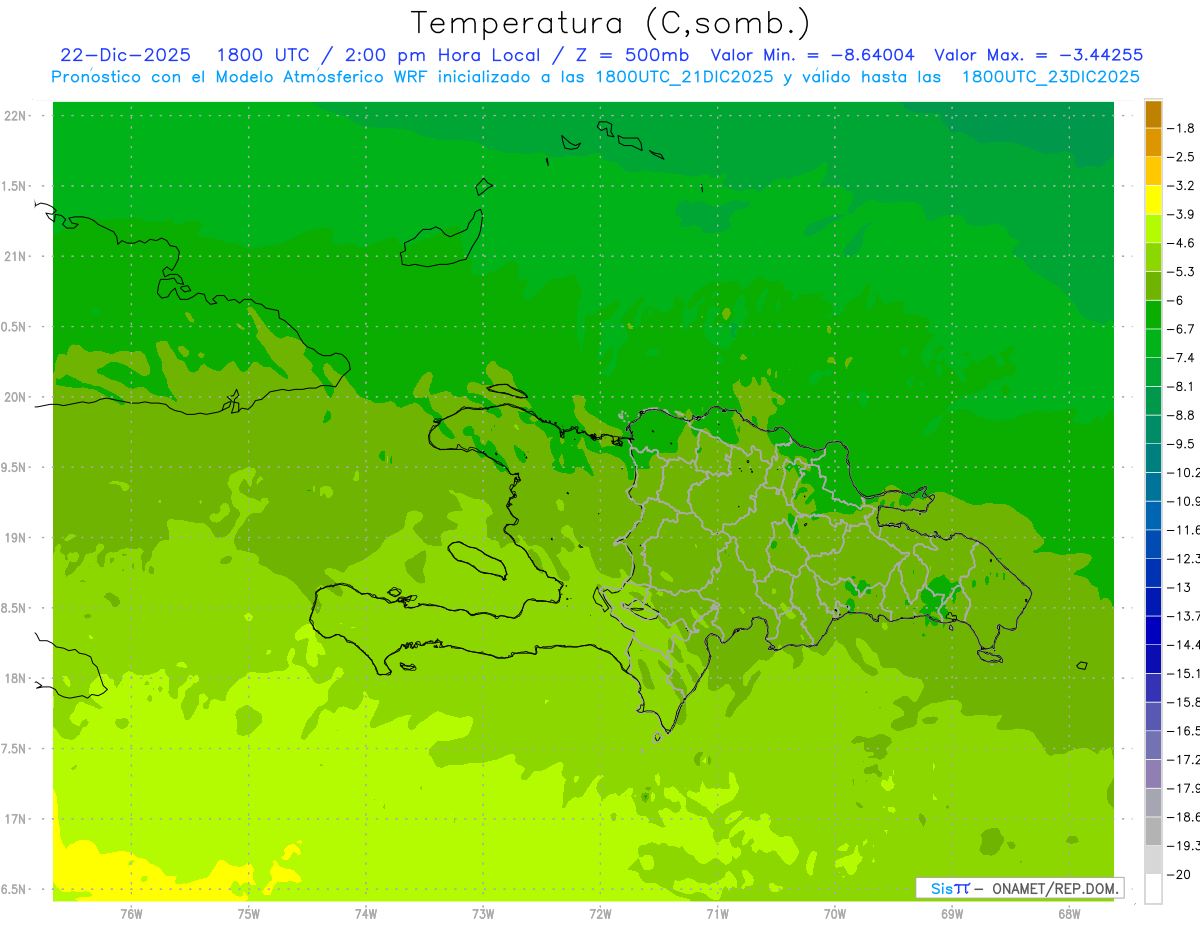Click the 'Temperatura (C,somb.)' chart title
Screen dimensions: 1200x927
coord(611,23)
